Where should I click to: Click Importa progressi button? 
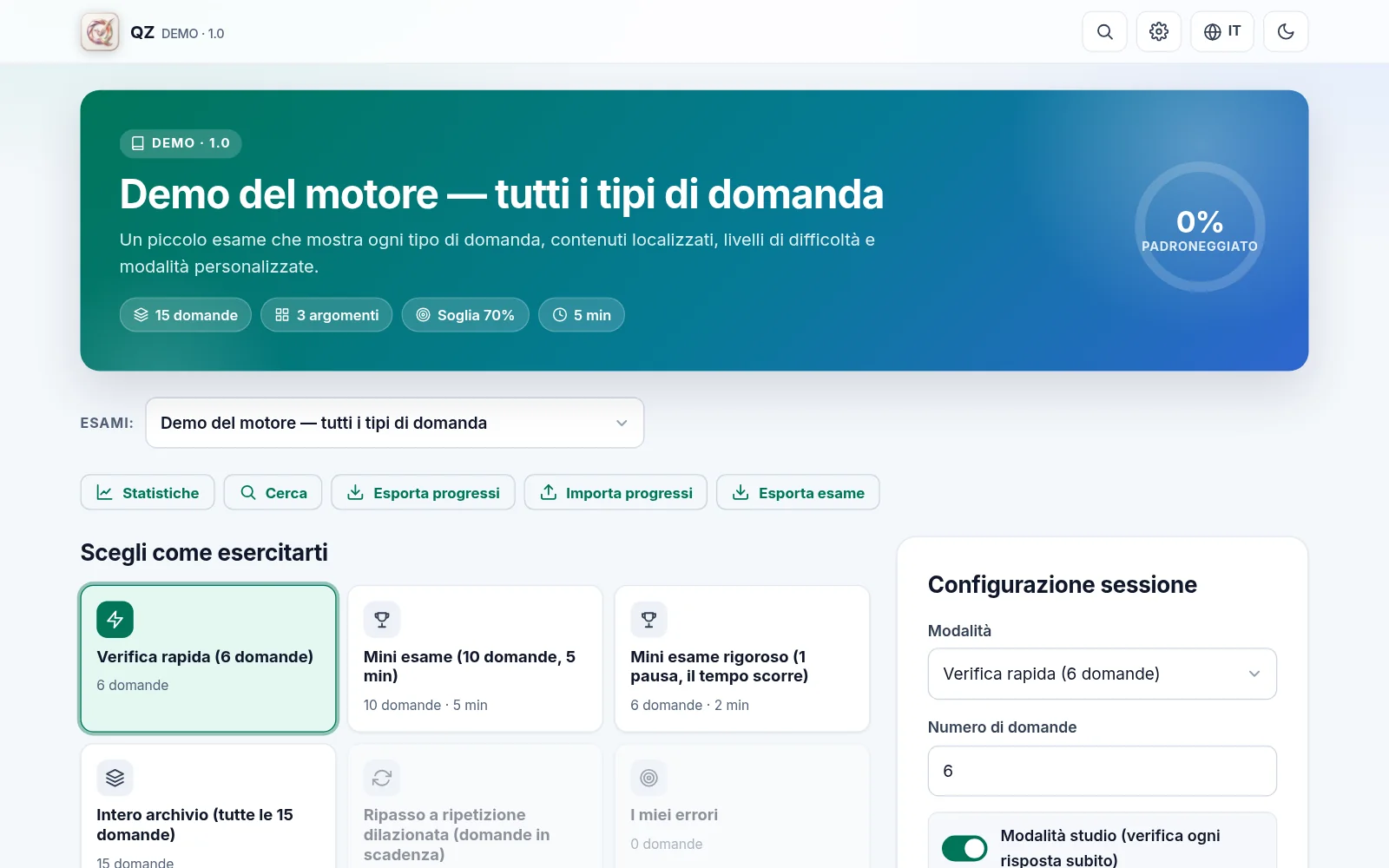pos(616,492)
